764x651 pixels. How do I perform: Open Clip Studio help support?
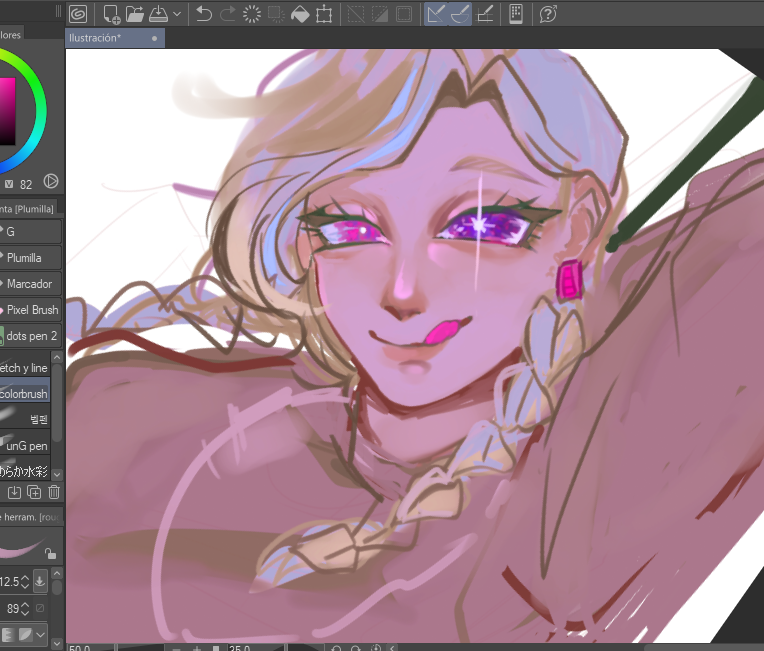548,14
